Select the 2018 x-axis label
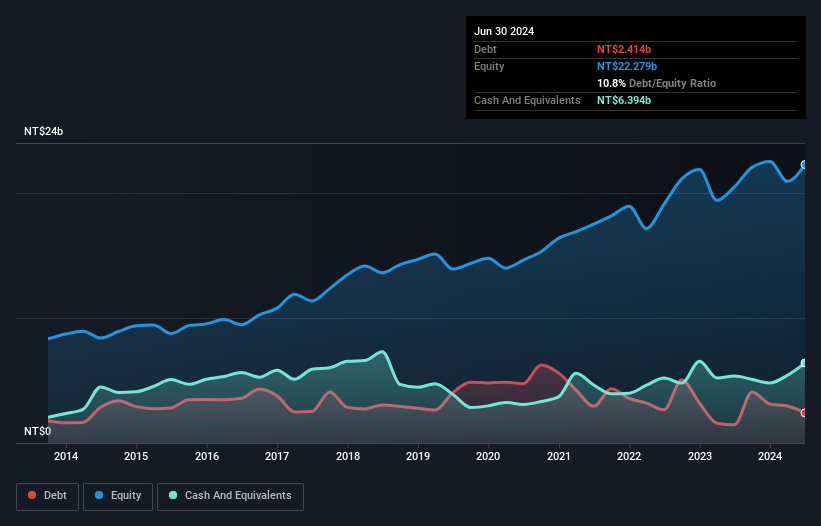Image resolution: width=821 pixels, height=526 pixels. pos(348,456)
